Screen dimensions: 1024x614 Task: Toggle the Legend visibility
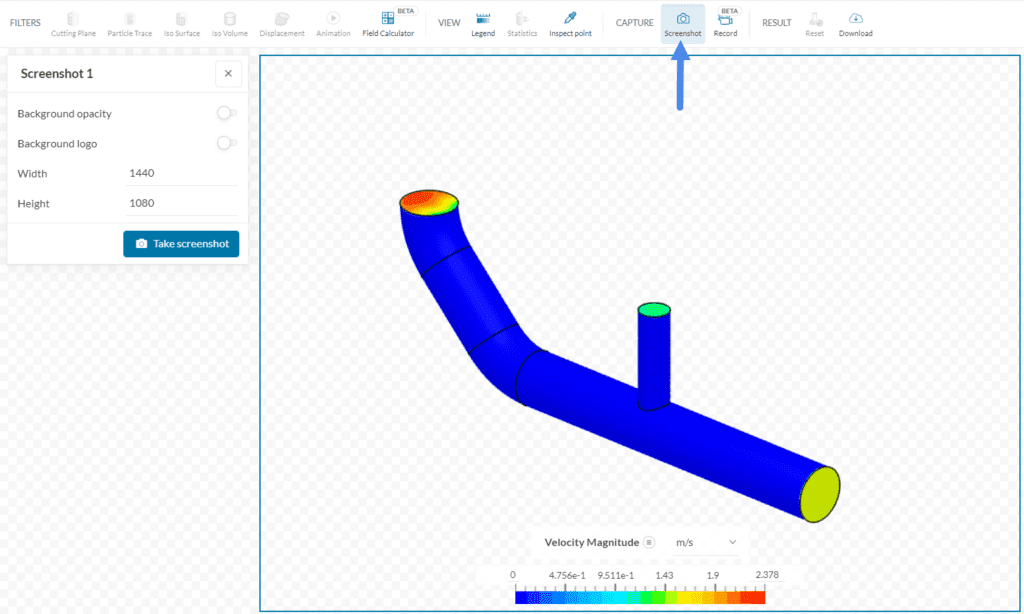click(483, 22)
